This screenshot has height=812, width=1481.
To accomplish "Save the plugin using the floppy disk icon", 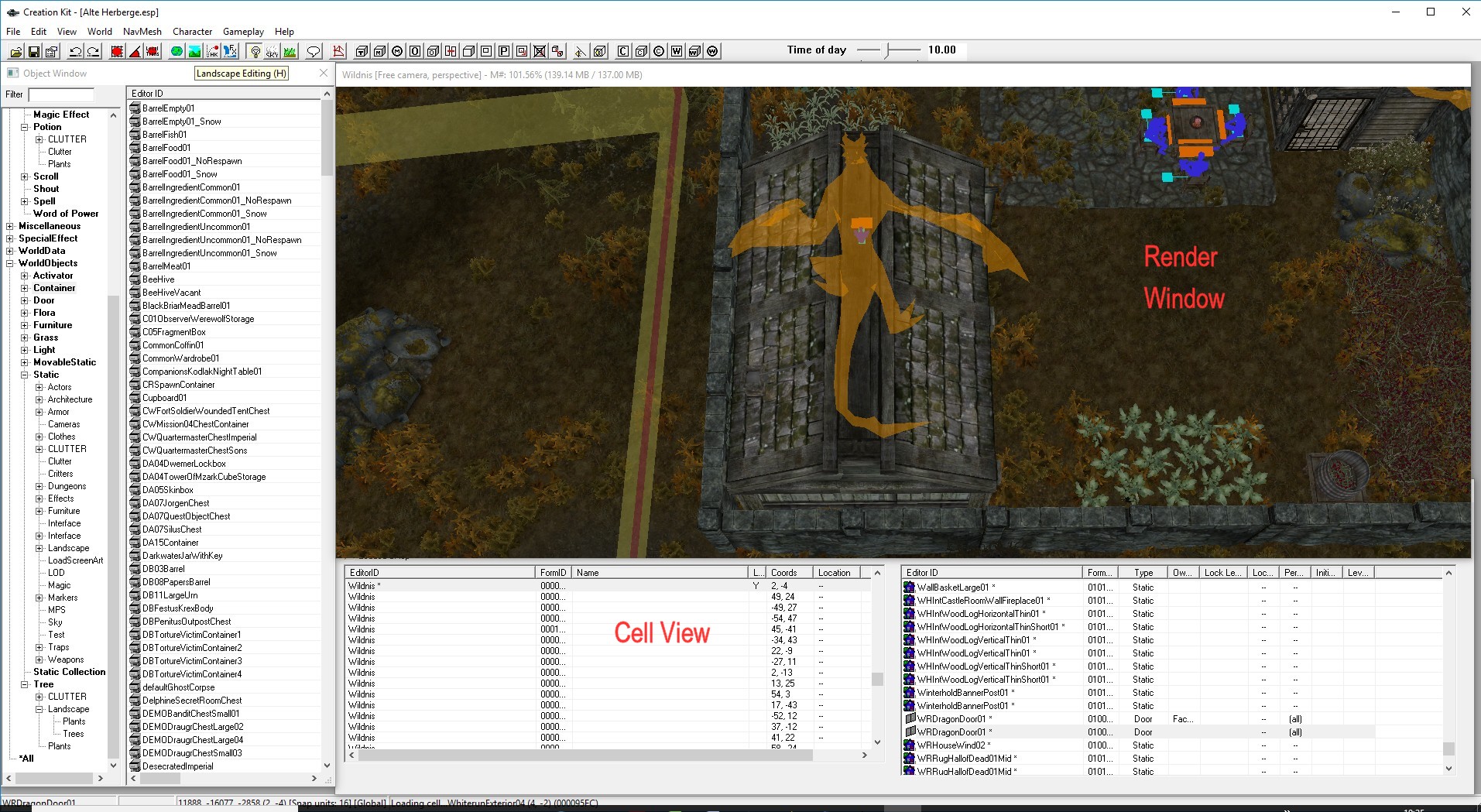I will pos(33,52).
